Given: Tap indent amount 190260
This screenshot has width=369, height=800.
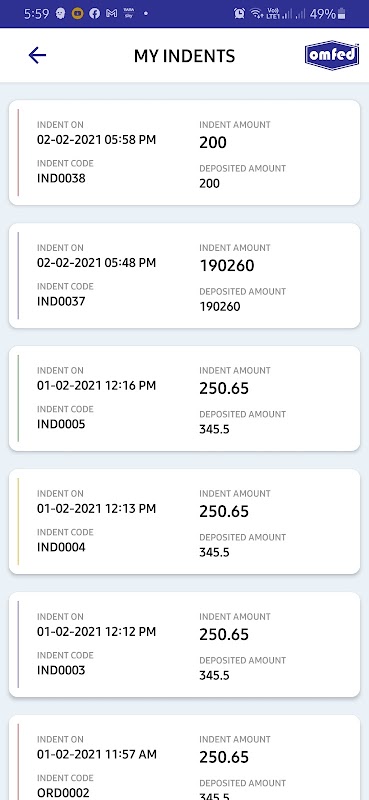Looking at the screenshot, I should click(x=227, y=265).
